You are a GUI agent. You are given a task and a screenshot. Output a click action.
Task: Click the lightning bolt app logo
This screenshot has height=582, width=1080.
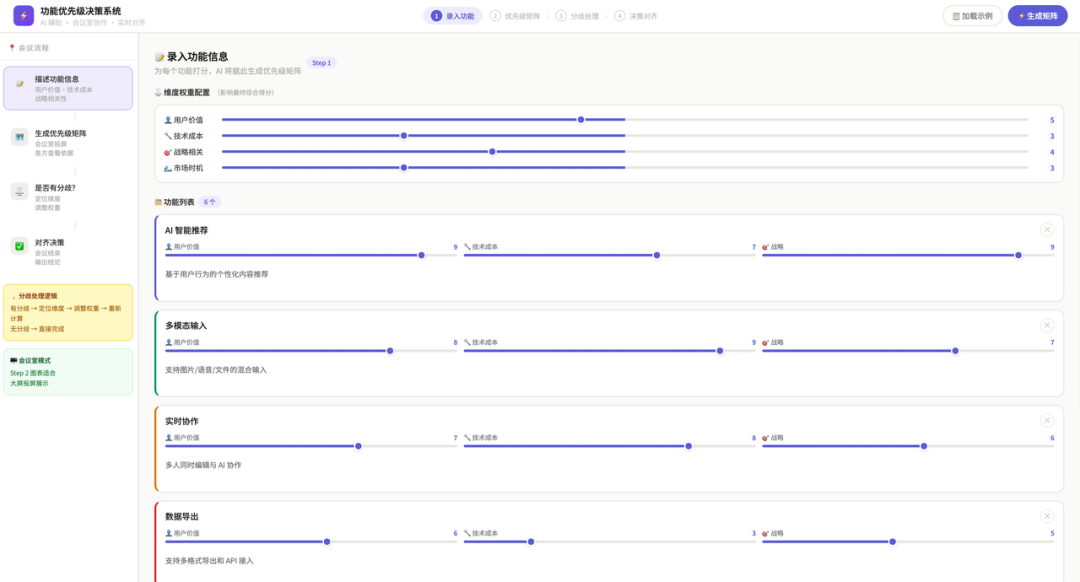click(x=23, y=16)
